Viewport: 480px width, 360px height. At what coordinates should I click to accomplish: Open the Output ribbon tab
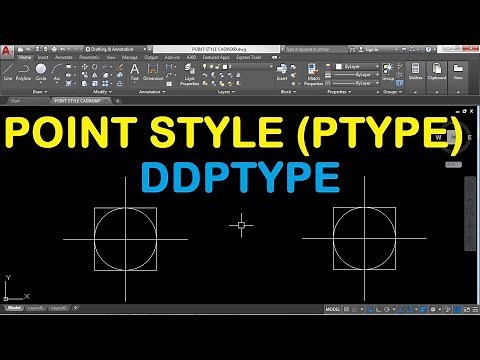pyautogui.click(x=151, y=57)
